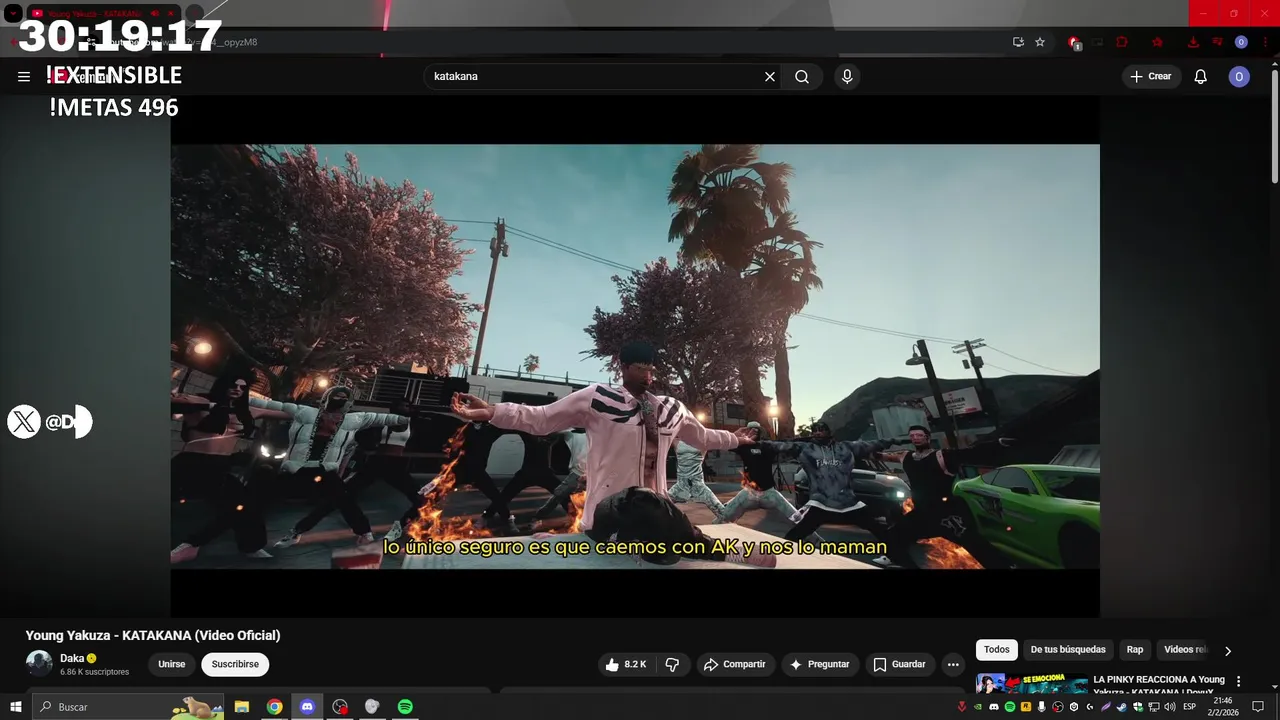
Task: Open the Windows notification center icon
Action: [1258, 707]
